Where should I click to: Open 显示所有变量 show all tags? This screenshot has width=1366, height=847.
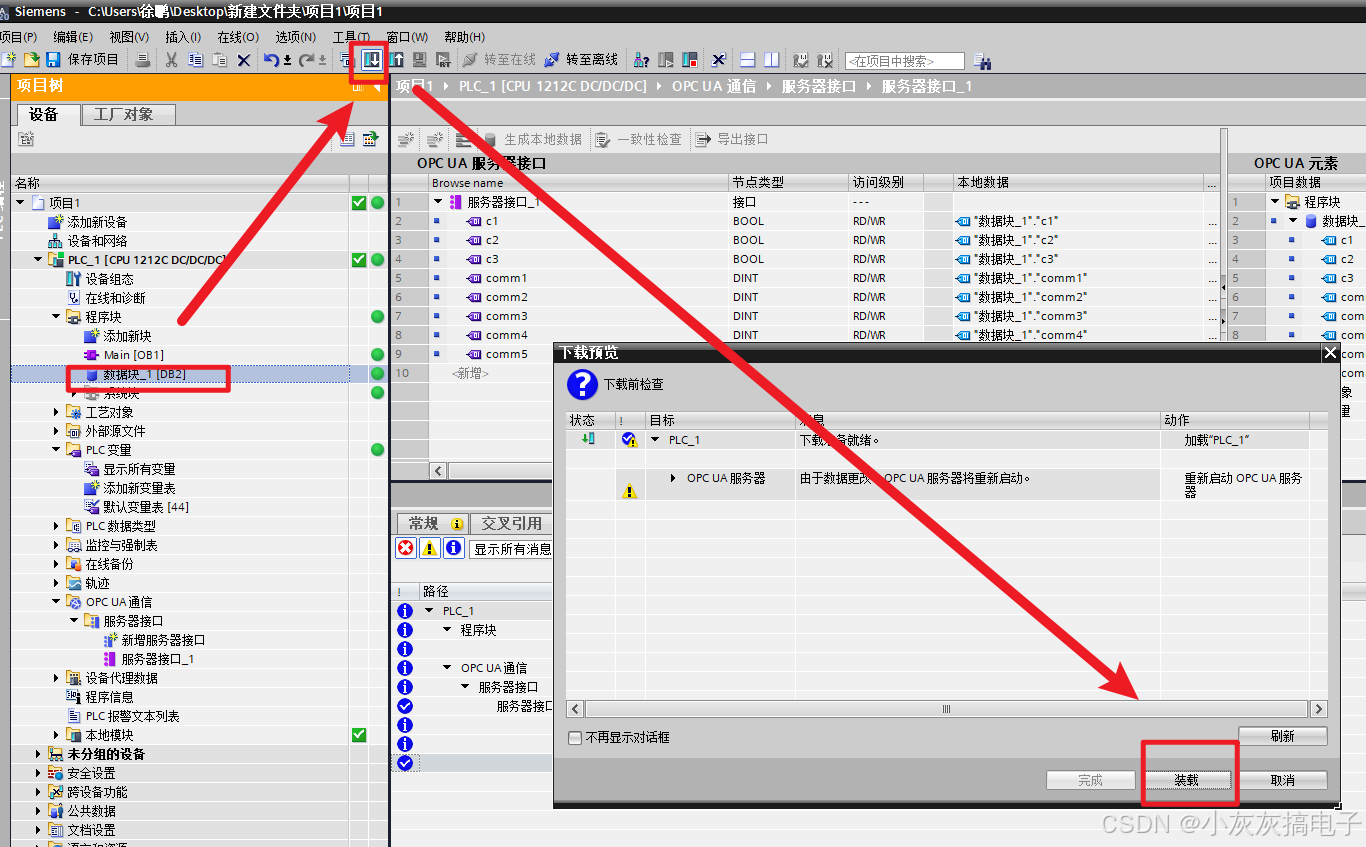130,469
